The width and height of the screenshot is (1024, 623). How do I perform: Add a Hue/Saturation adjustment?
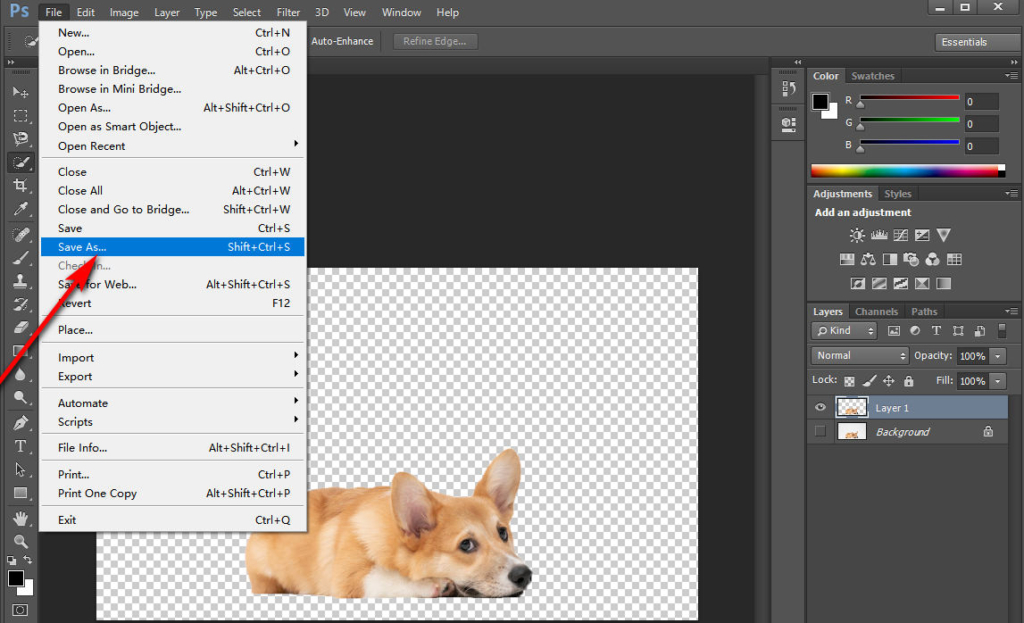pos(848,259)
